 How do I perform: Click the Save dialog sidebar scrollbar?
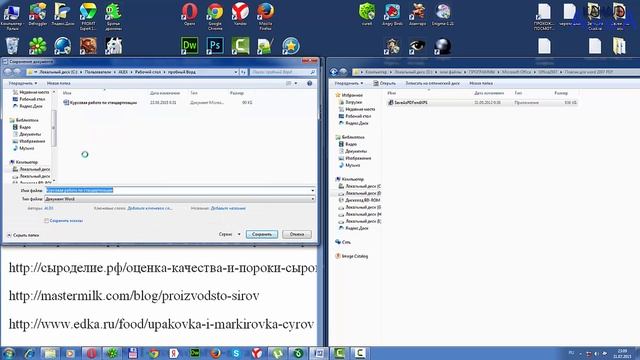click(x=54, y=128)
